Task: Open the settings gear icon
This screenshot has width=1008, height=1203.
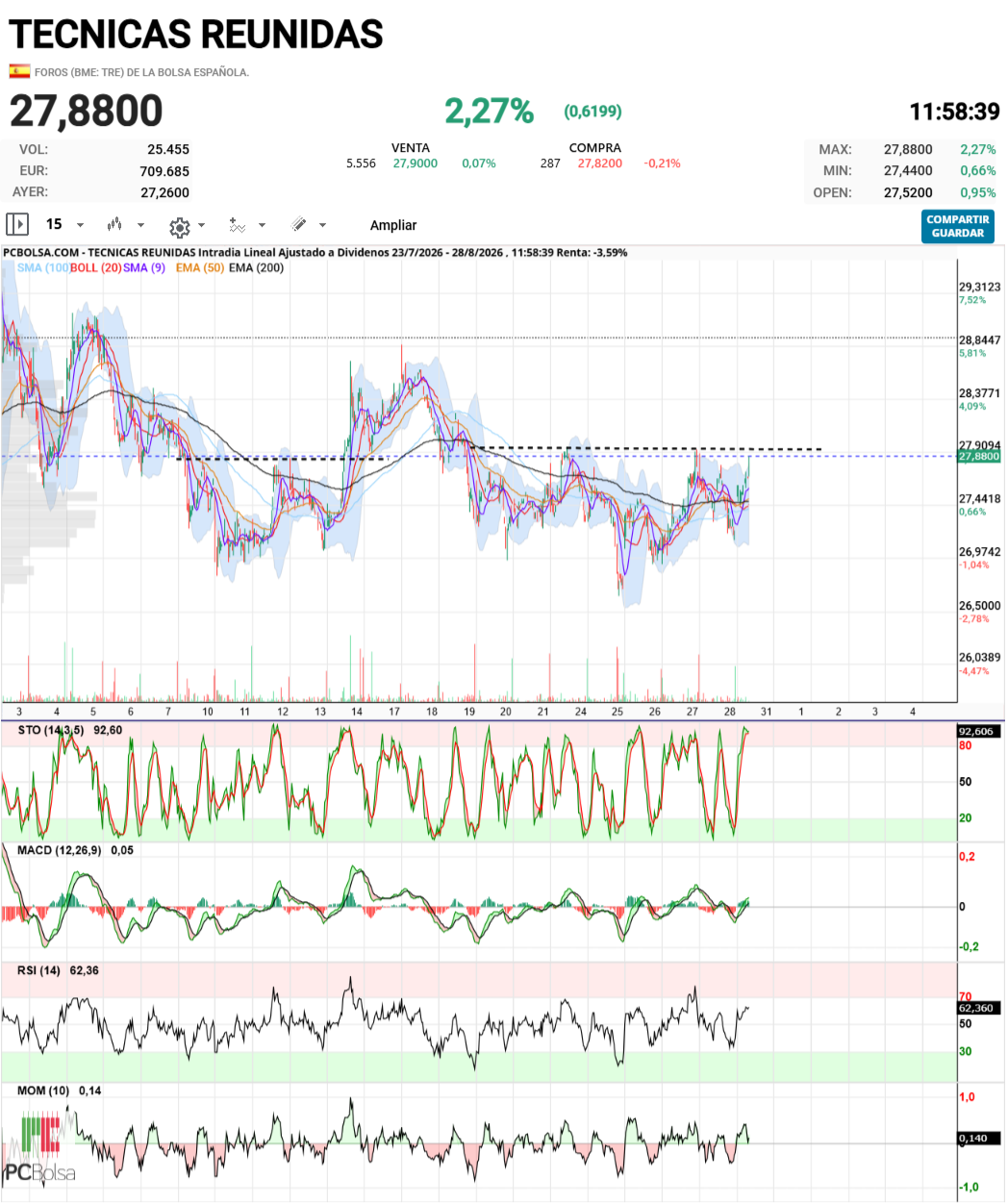Action: tap(179, 227)
